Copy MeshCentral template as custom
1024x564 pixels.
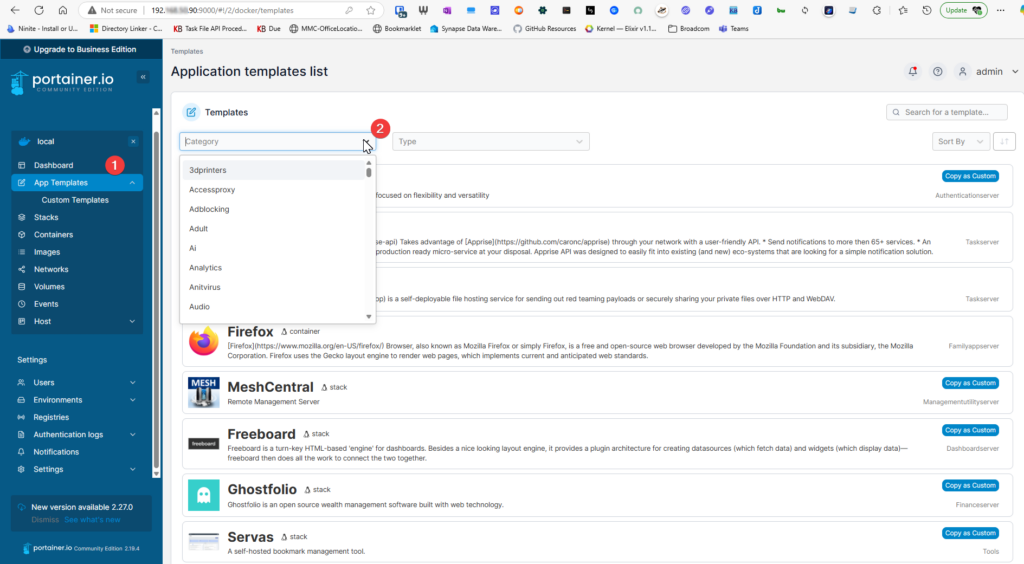pyautogui.click(x=969, y=383)
